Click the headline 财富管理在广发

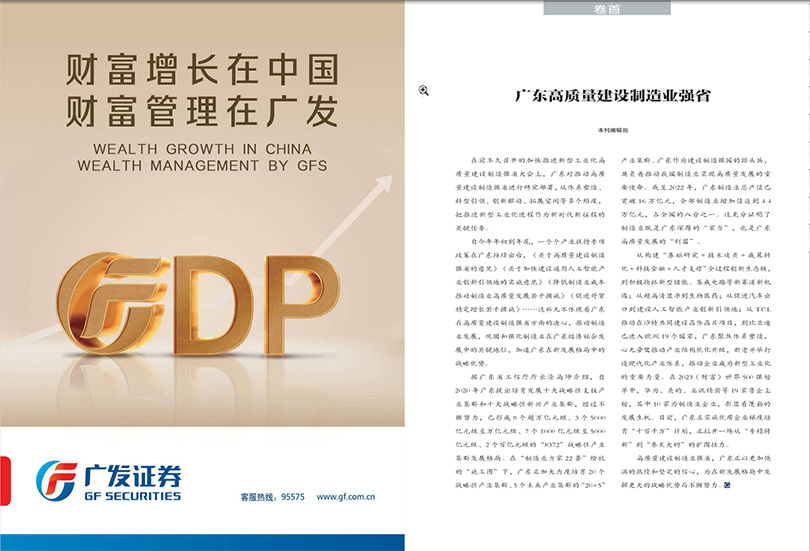point(202,112)
